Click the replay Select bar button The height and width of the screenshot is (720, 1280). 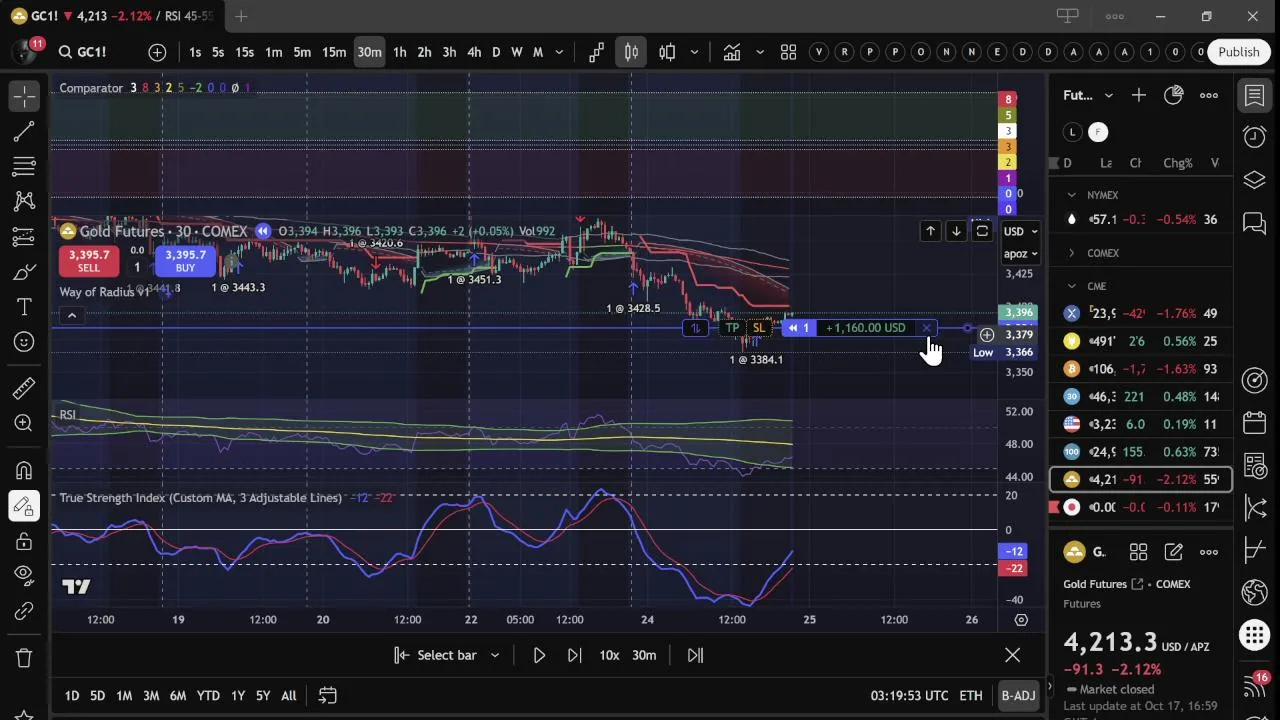(436, 655)
